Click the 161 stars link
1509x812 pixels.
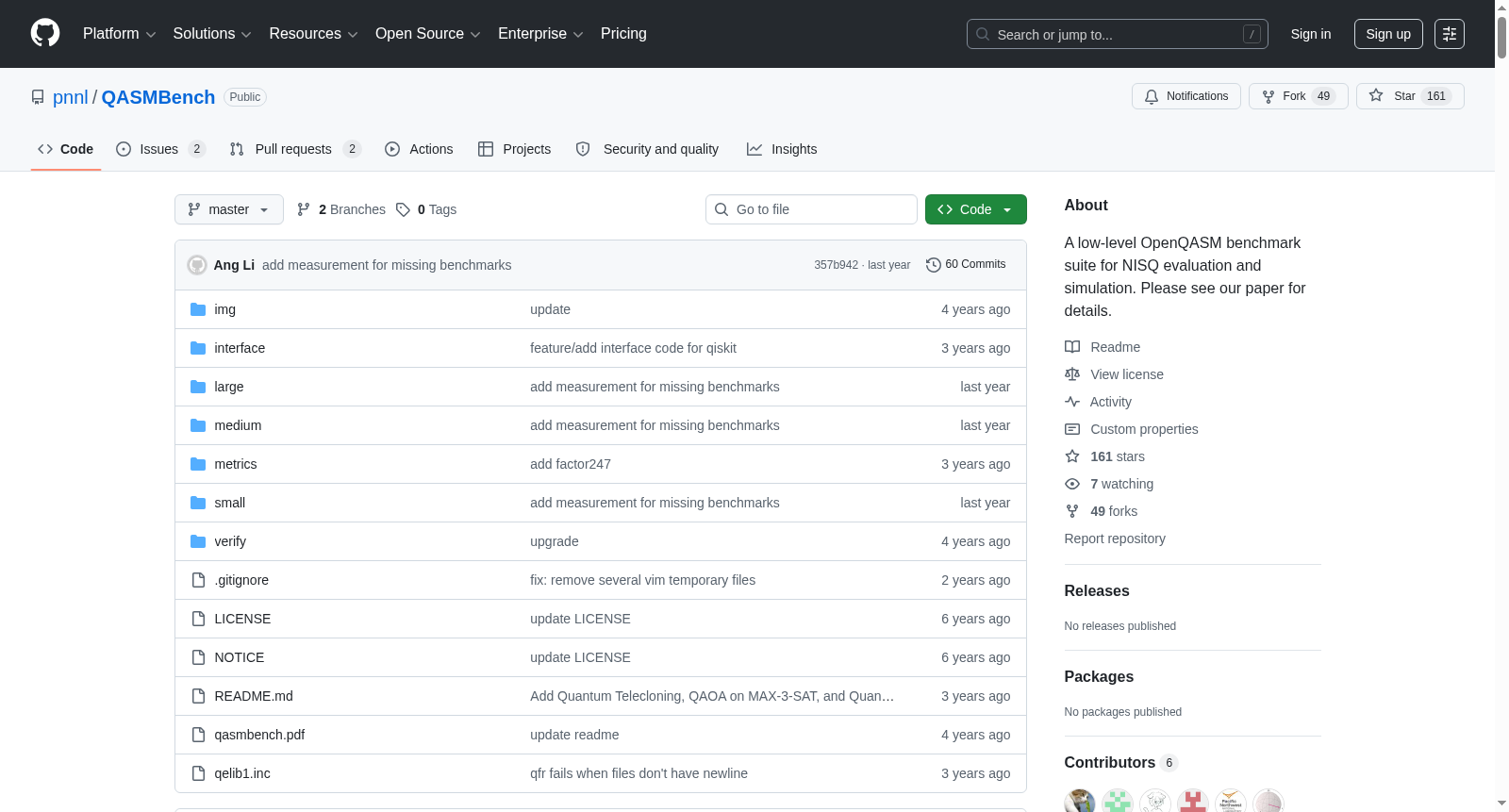pos(1118,456)
